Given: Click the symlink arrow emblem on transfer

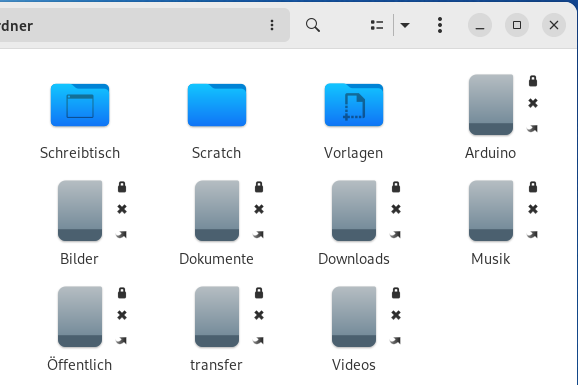Looking at the screenshot, I should [258, 340].
